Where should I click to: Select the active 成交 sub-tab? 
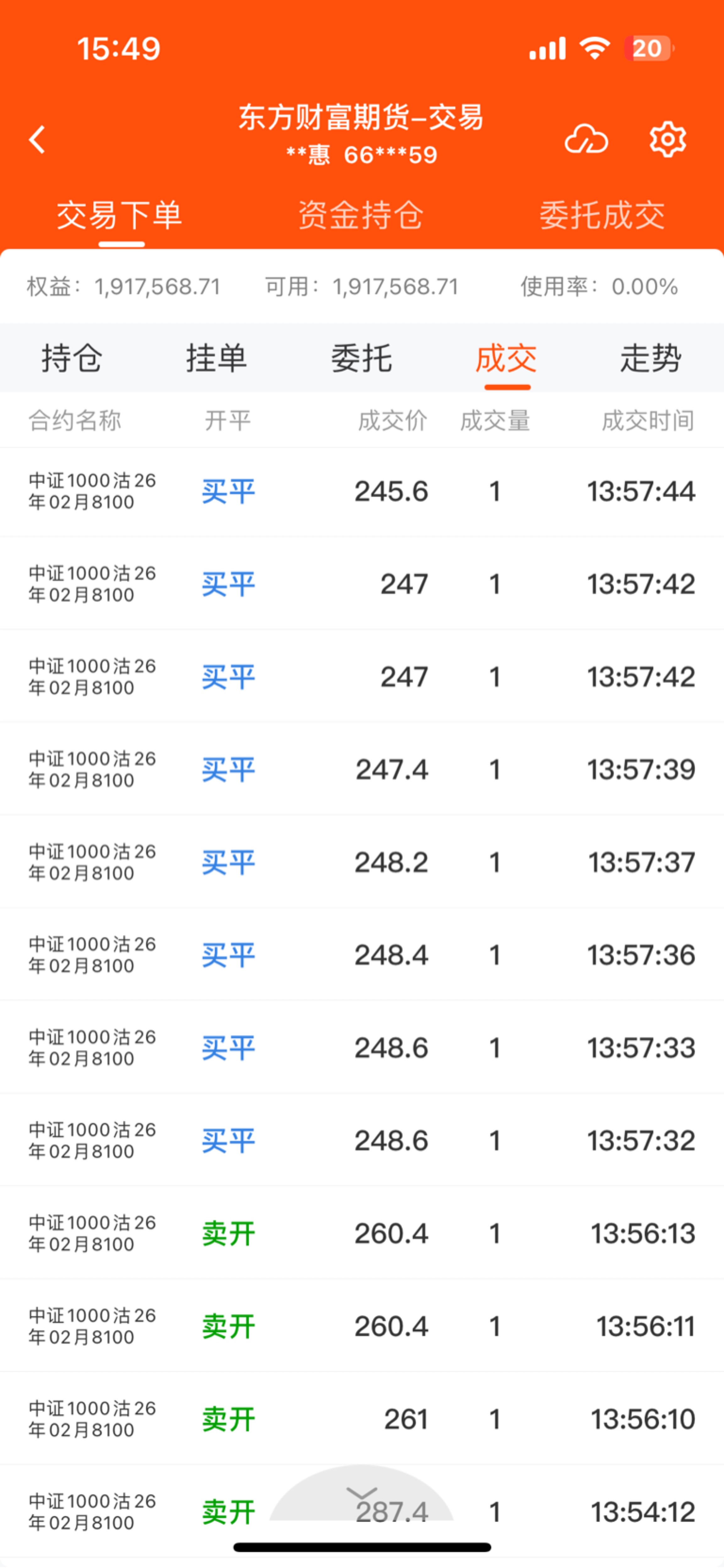506,357
